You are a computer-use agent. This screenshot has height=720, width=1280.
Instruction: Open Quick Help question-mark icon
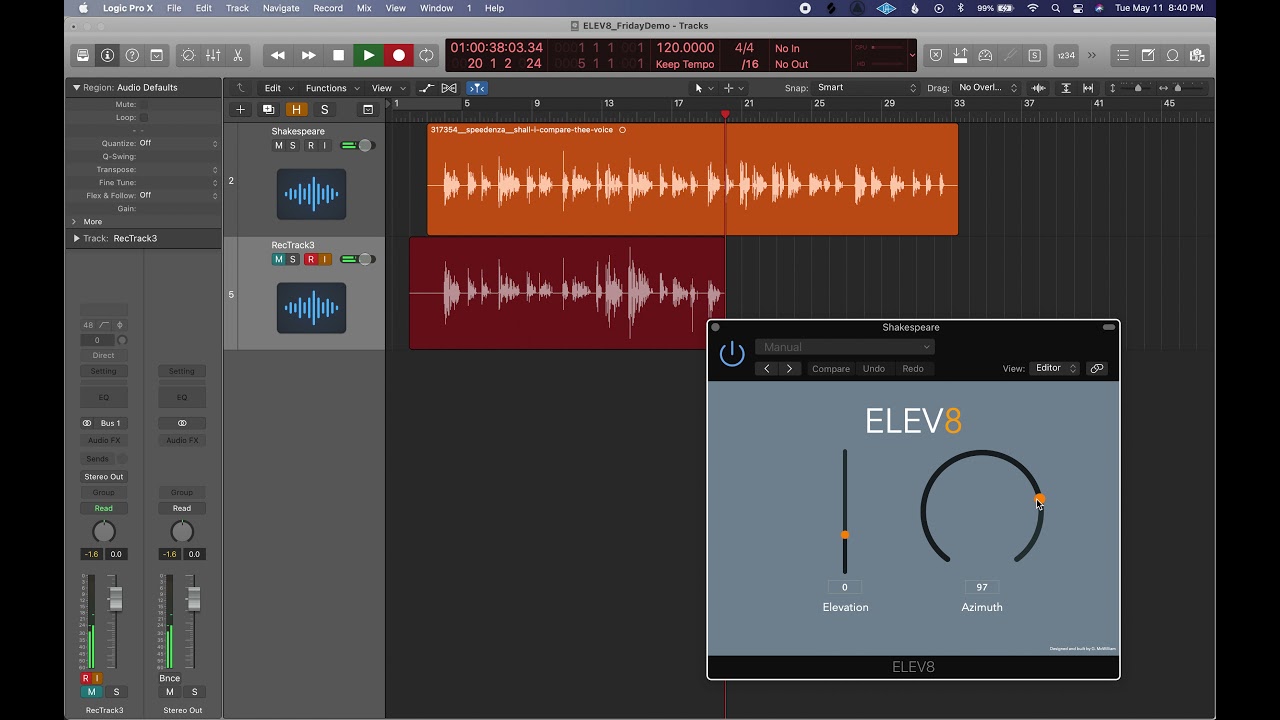click(x=132, y=55)
